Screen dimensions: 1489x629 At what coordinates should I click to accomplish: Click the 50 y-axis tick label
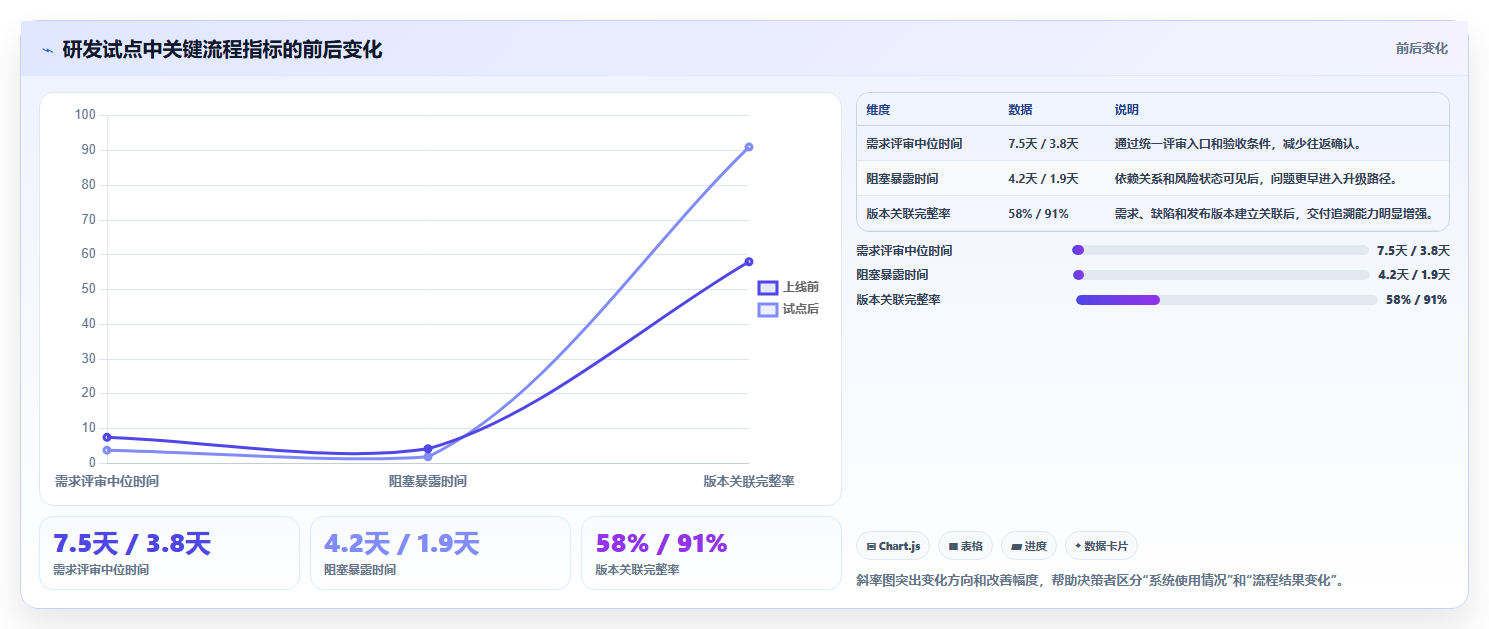[88, 289]
